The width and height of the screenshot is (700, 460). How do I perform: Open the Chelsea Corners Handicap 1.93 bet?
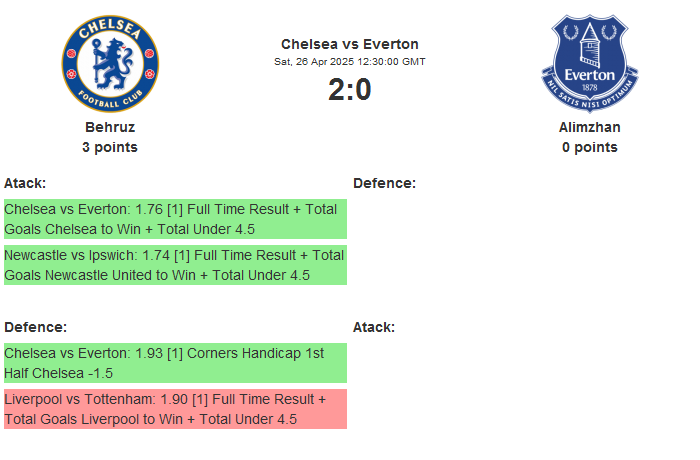tap(175, 363)
